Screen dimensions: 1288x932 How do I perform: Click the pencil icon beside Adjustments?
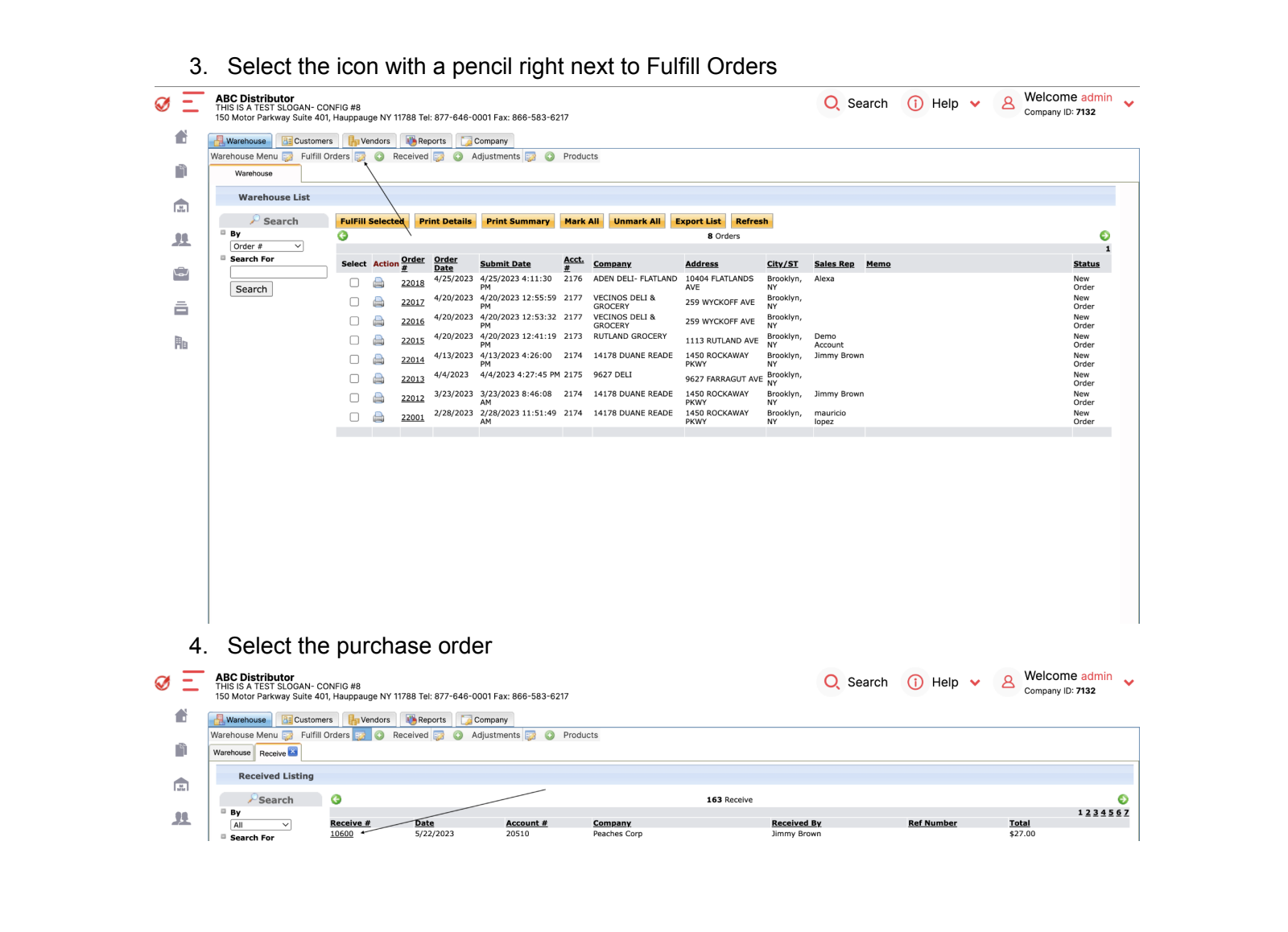pyautogui.click(x=530, y=156)
